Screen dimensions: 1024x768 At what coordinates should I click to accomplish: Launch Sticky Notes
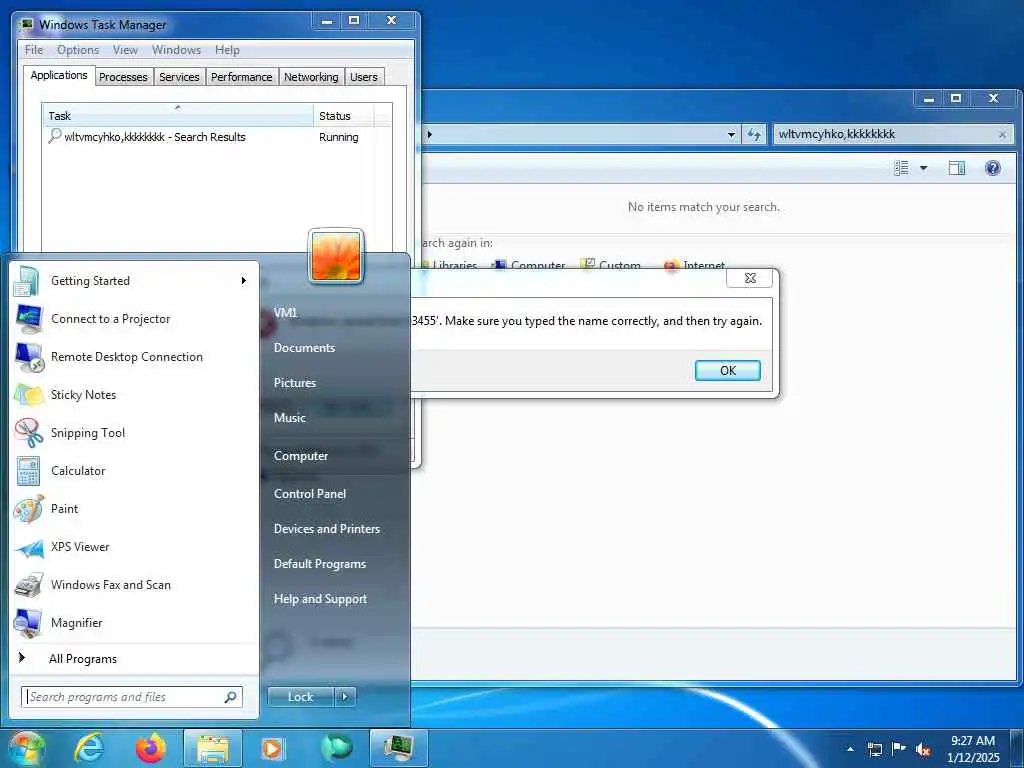tap(134, 394)
